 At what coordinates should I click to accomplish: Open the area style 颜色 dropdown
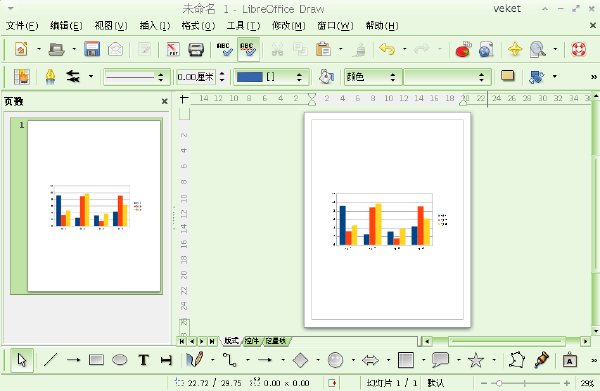coord(373,77)
